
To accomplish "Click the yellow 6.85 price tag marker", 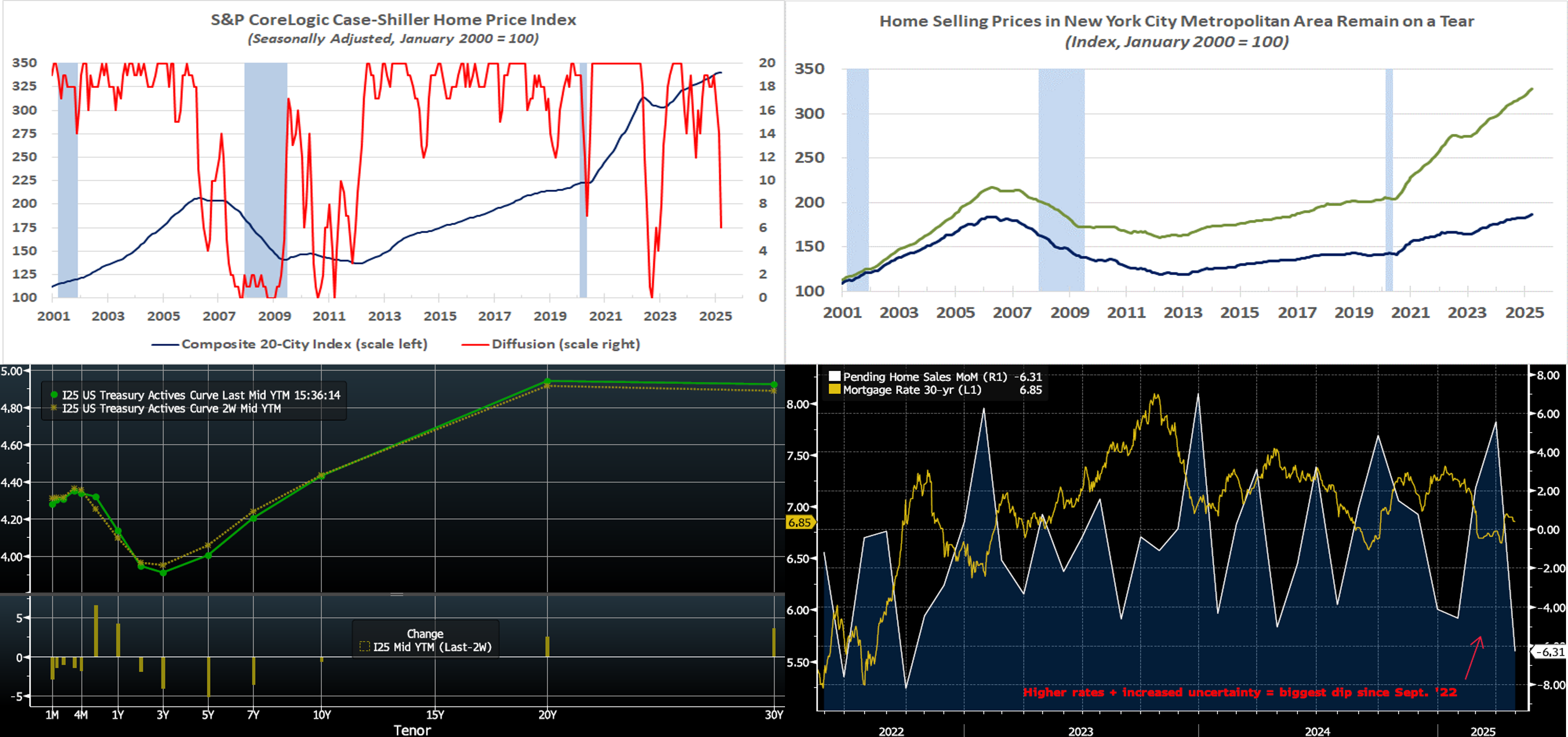I will [800, 523].
